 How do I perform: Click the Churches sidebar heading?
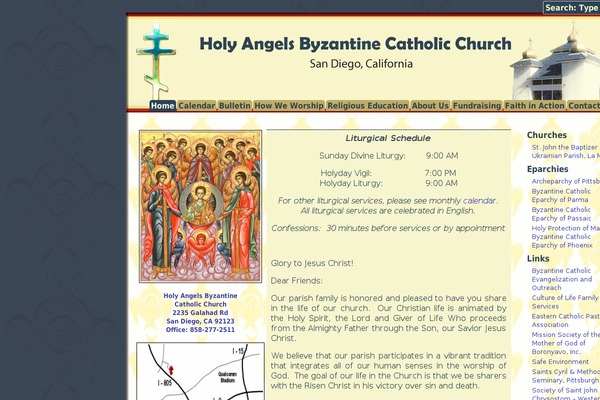click(x=547, y=135)
